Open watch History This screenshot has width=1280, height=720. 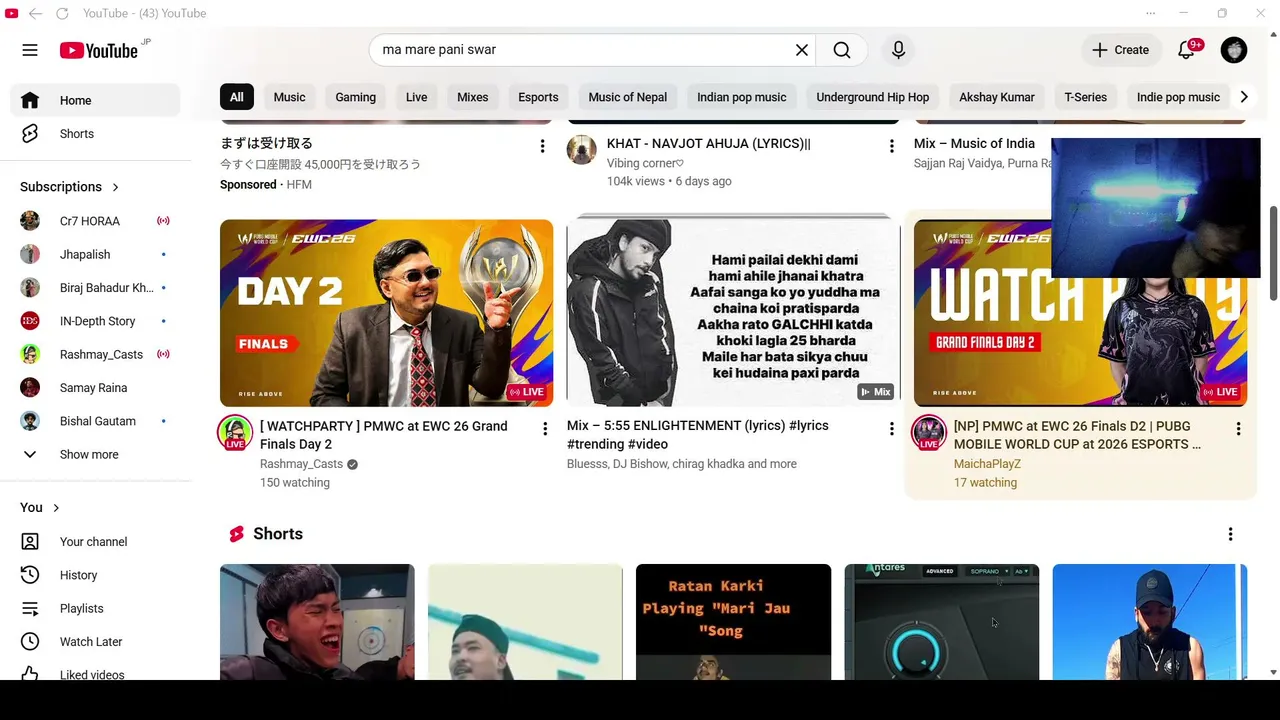[95, 575]
